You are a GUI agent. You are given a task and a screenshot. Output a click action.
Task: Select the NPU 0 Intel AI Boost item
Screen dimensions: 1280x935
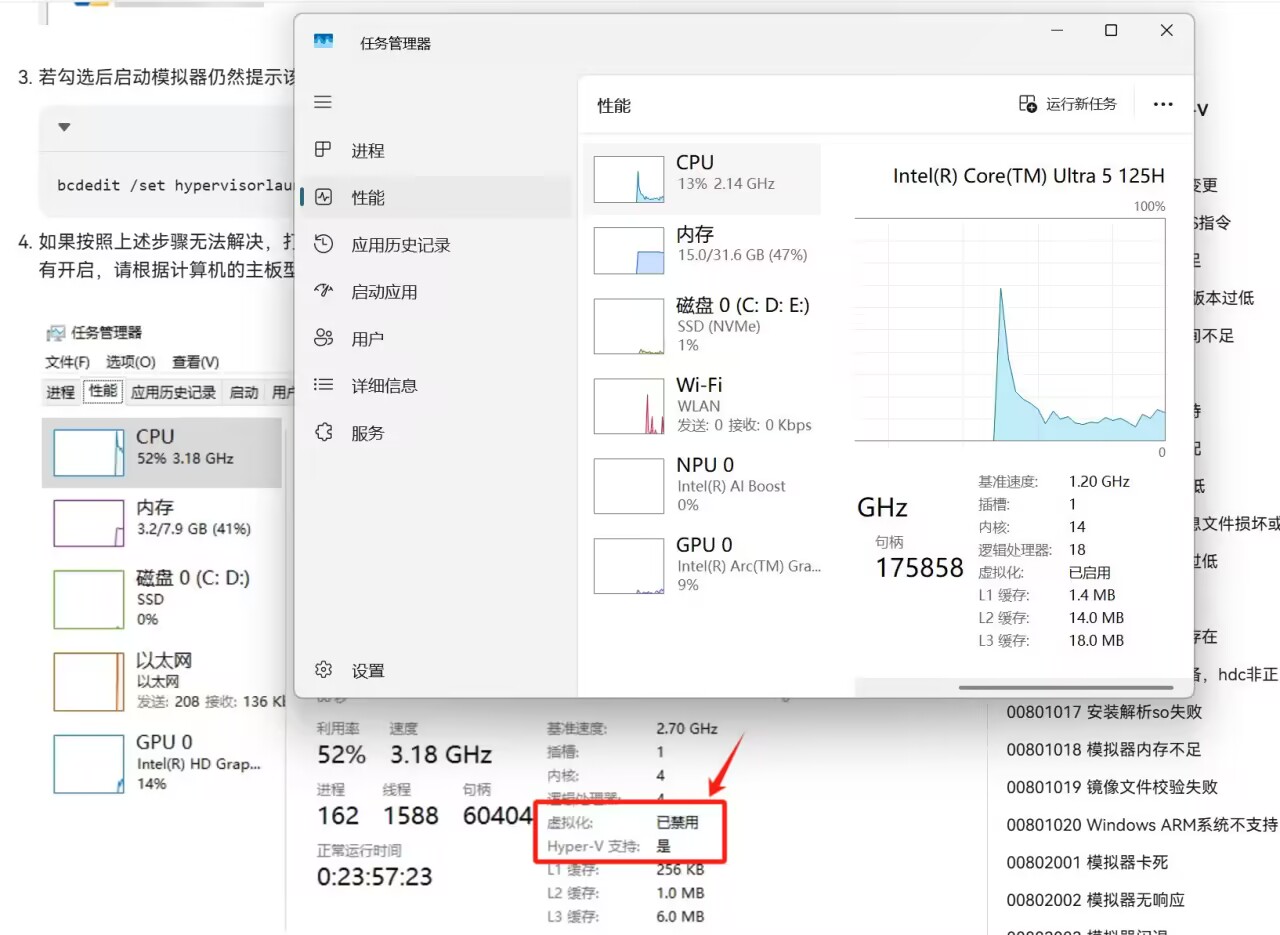coord(702,485)
